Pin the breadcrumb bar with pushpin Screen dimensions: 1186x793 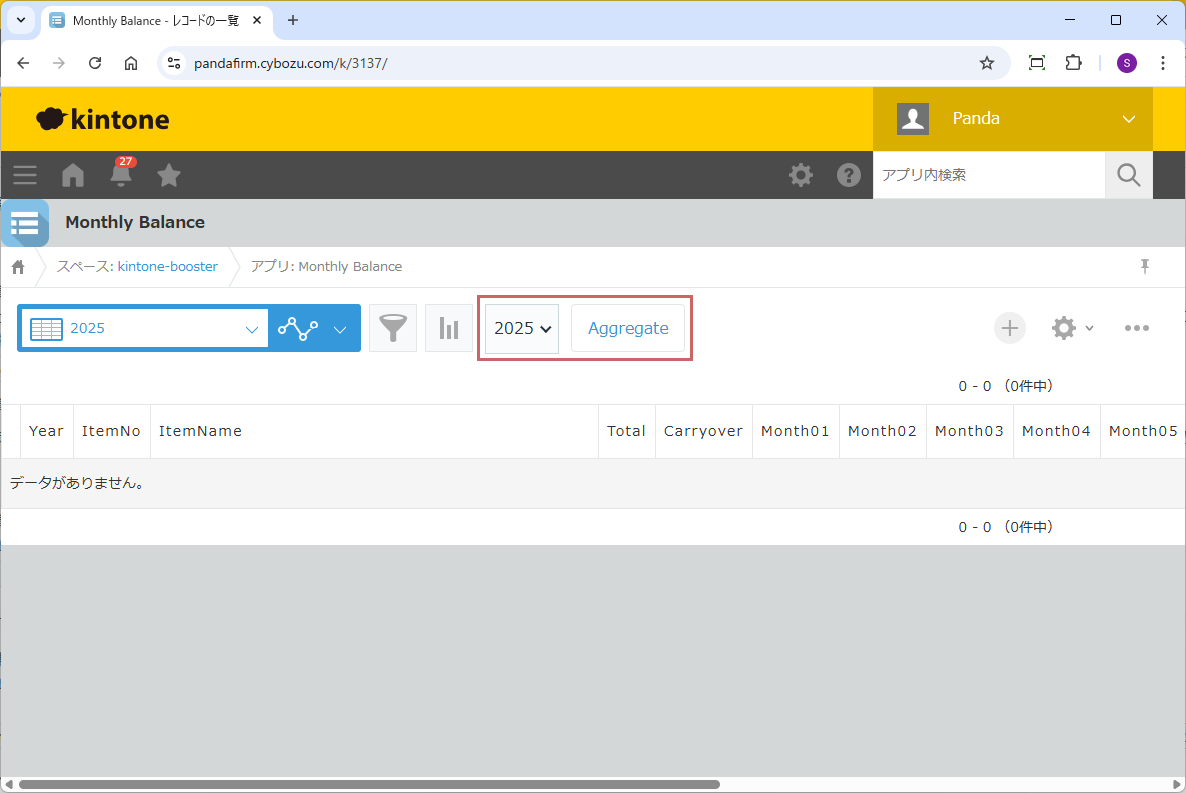tap(1145, 266)
